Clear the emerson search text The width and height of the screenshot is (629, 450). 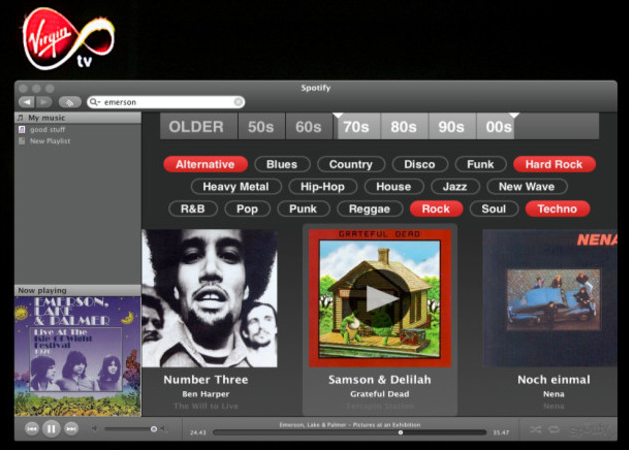pos(238,102)
